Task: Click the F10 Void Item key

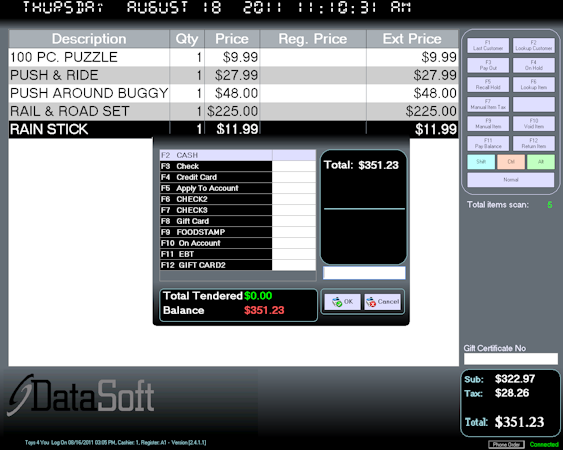Action: (534, 124)
